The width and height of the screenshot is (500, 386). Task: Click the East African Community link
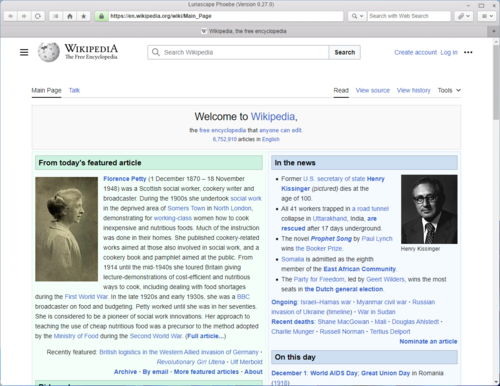(359, 269)
